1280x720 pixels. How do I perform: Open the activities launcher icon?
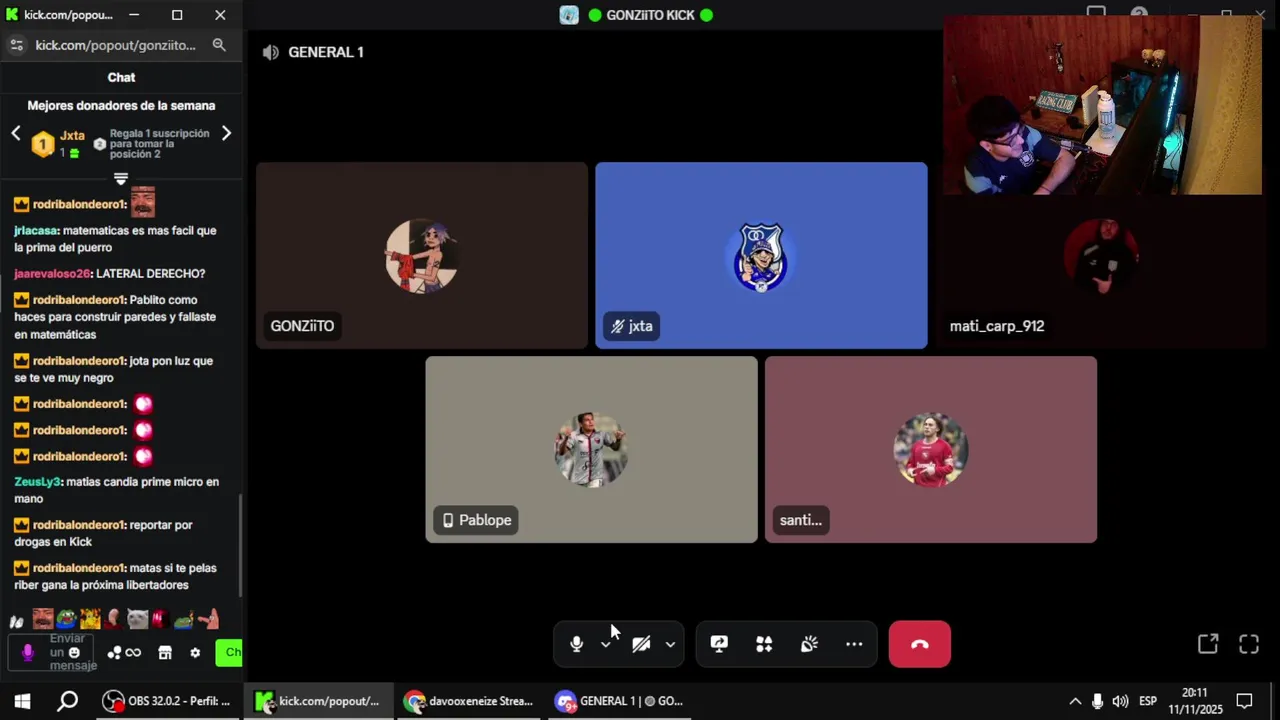point(764,644)
